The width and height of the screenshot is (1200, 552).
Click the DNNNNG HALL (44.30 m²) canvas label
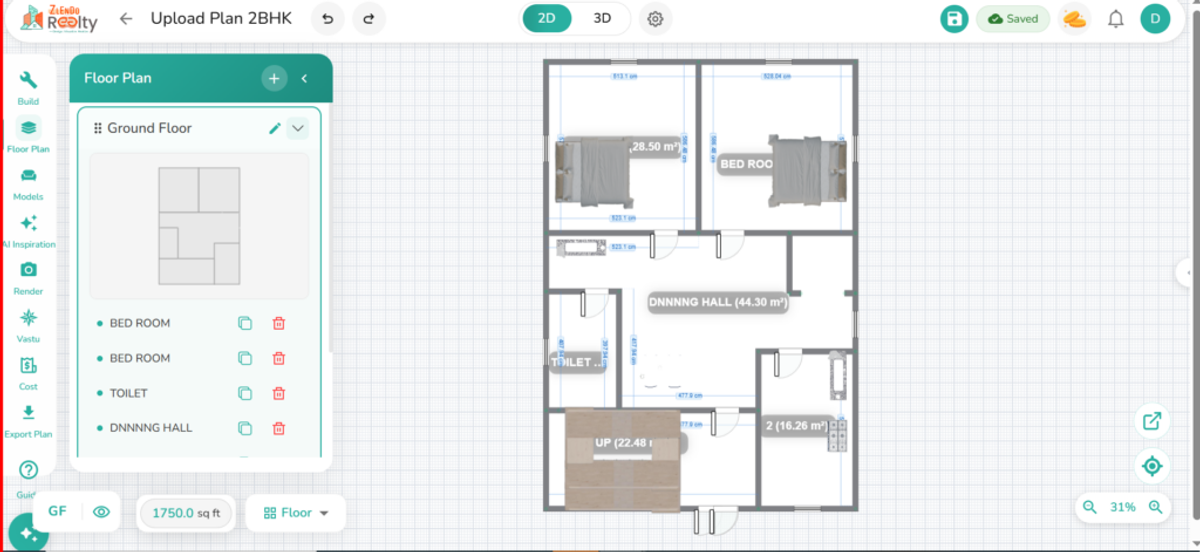(x=718, y=302)
